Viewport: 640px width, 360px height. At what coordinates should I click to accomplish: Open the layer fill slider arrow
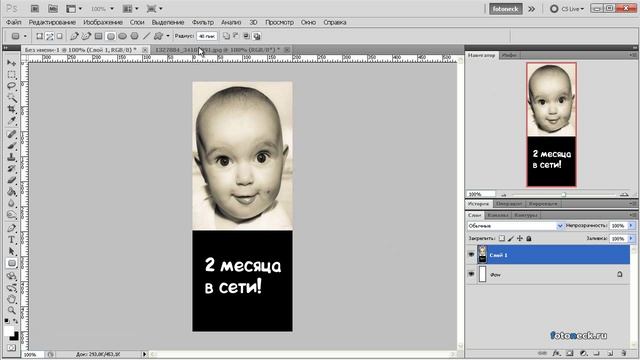631,238
